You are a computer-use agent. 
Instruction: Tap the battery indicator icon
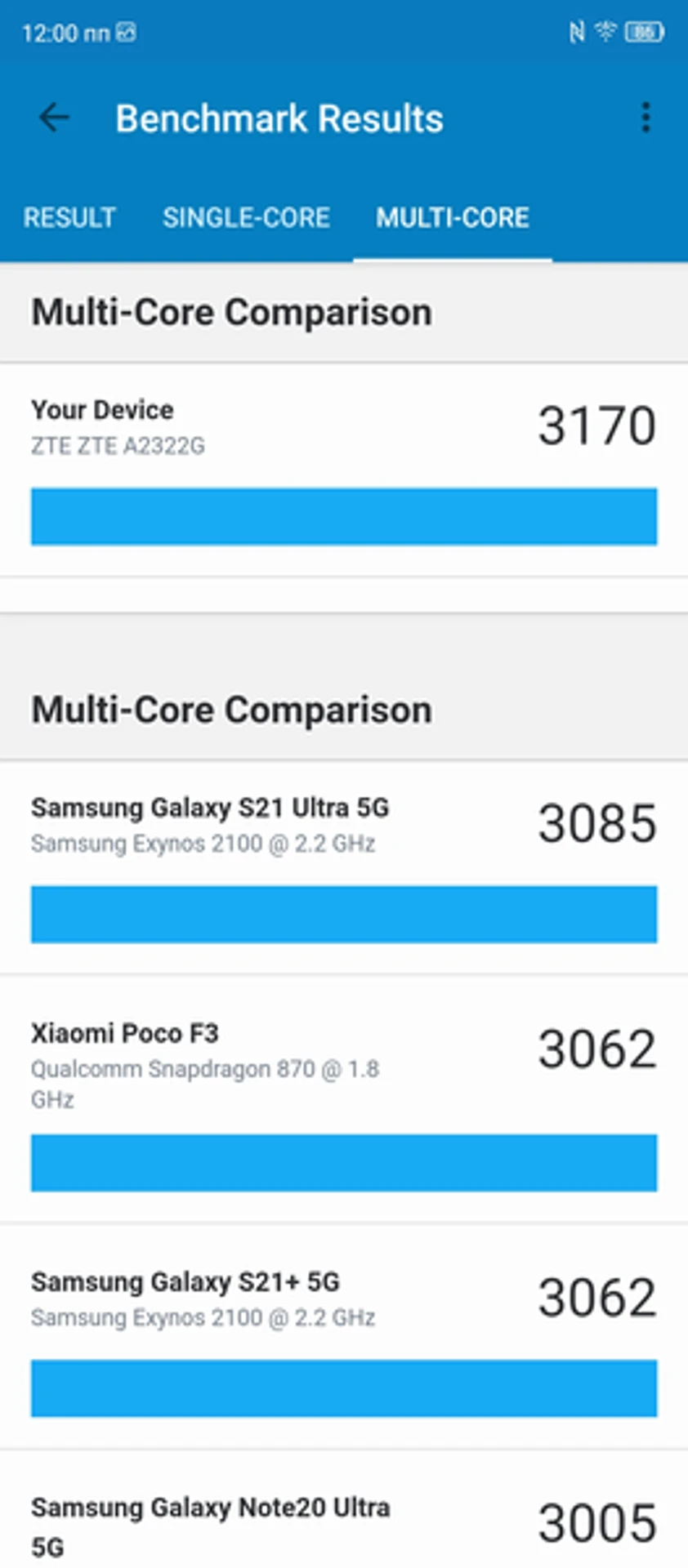click(x=644, y=33)
